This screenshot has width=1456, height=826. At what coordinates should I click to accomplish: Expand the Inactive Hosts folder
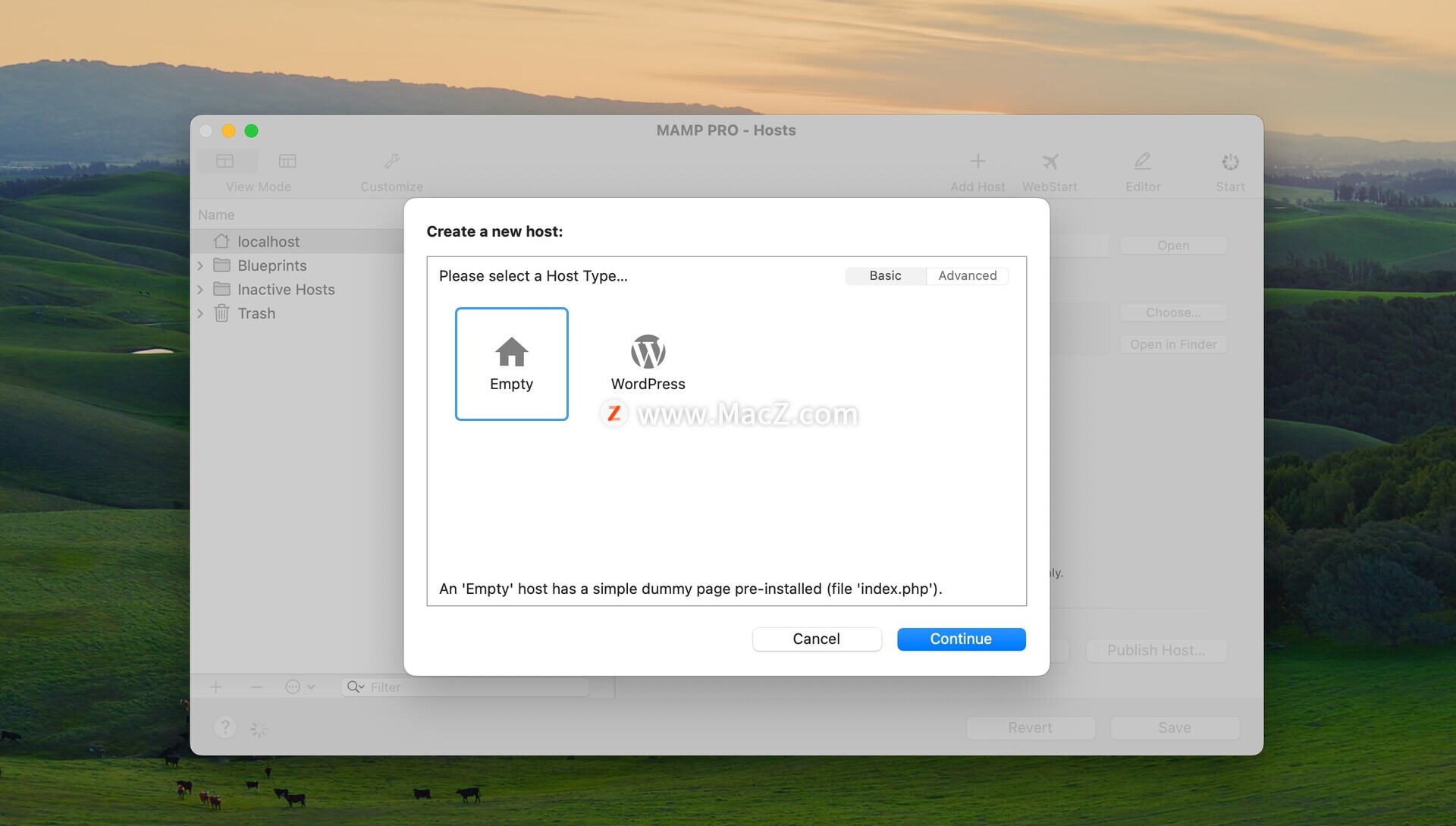(200, 290)
